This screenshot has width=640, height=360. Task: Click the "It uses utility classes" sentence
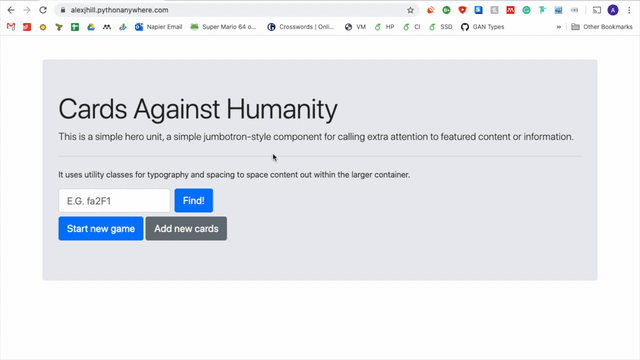[234, 175]
